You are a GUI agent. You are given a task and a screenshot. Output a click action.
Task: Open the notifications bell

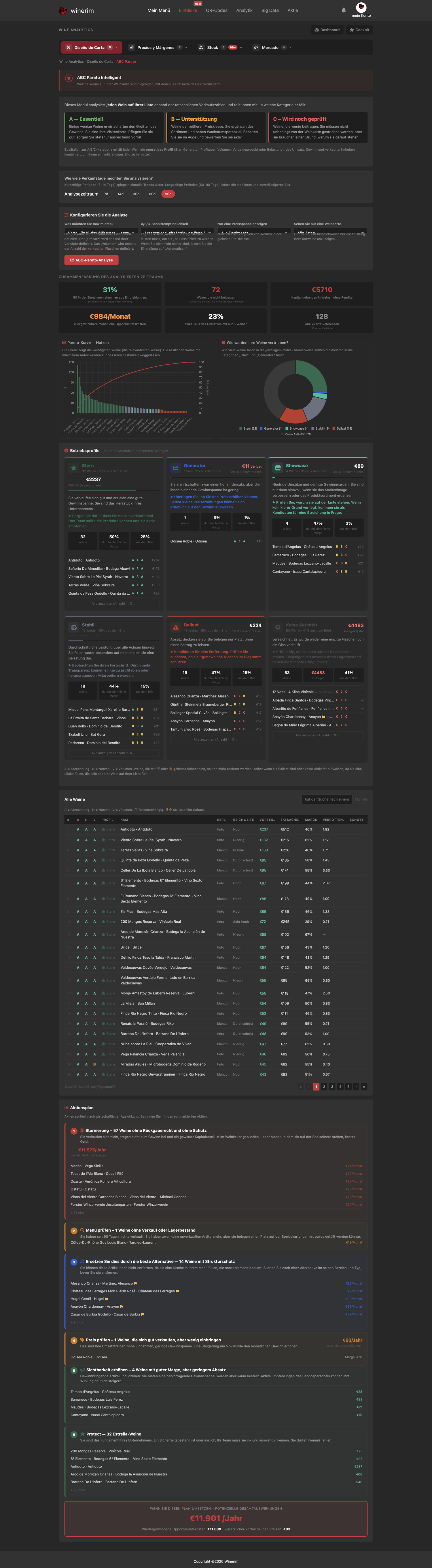pos(343,10)
